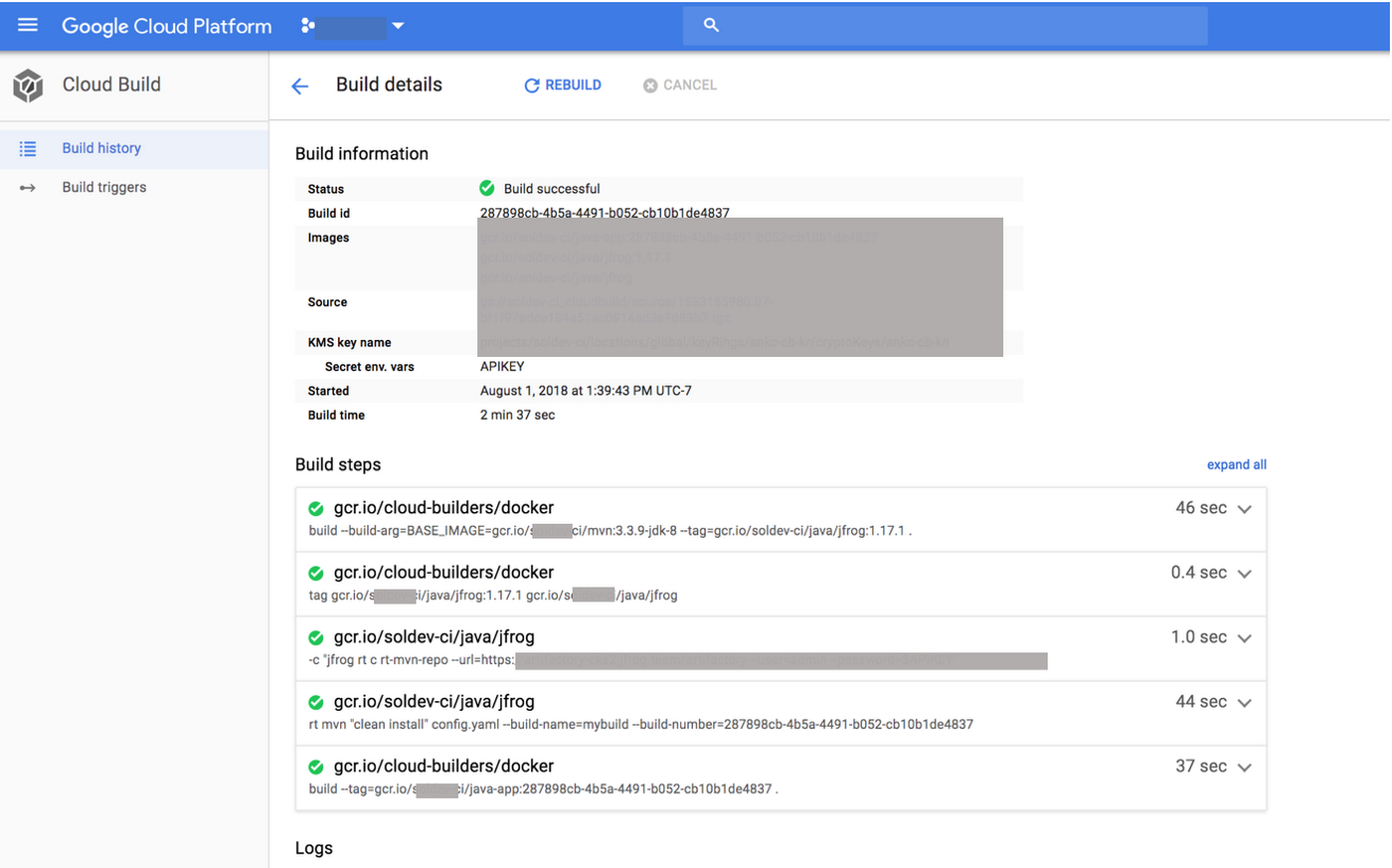
Task: Click the Started date August 1, 2018
Action: [586, 391]
